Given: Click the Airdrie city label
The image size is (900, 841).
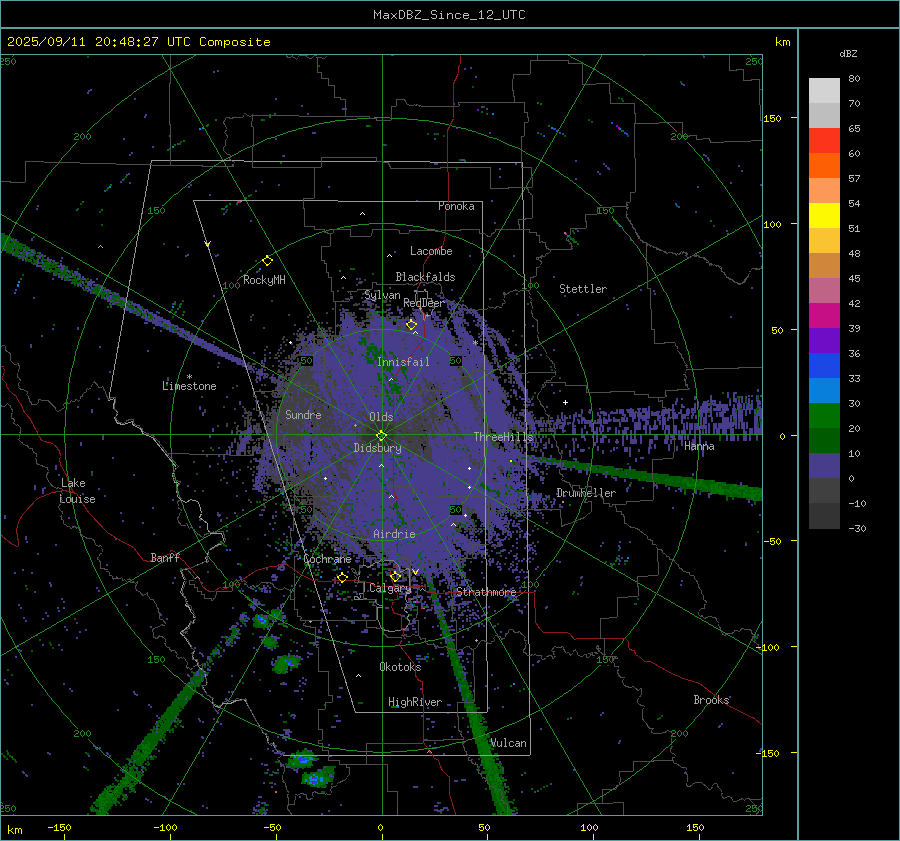Looking at the screenshot, I should [394, 534].
